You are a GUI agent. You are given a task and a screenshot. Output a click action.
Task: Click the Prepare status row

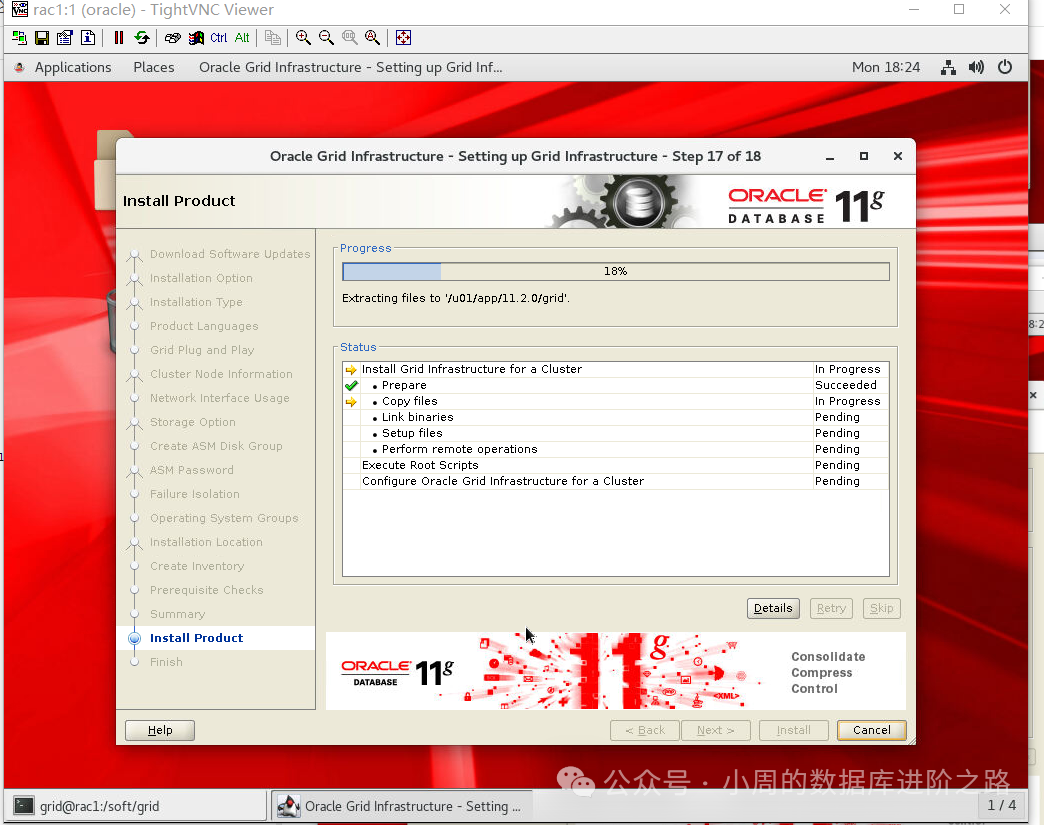pos(616,386)
